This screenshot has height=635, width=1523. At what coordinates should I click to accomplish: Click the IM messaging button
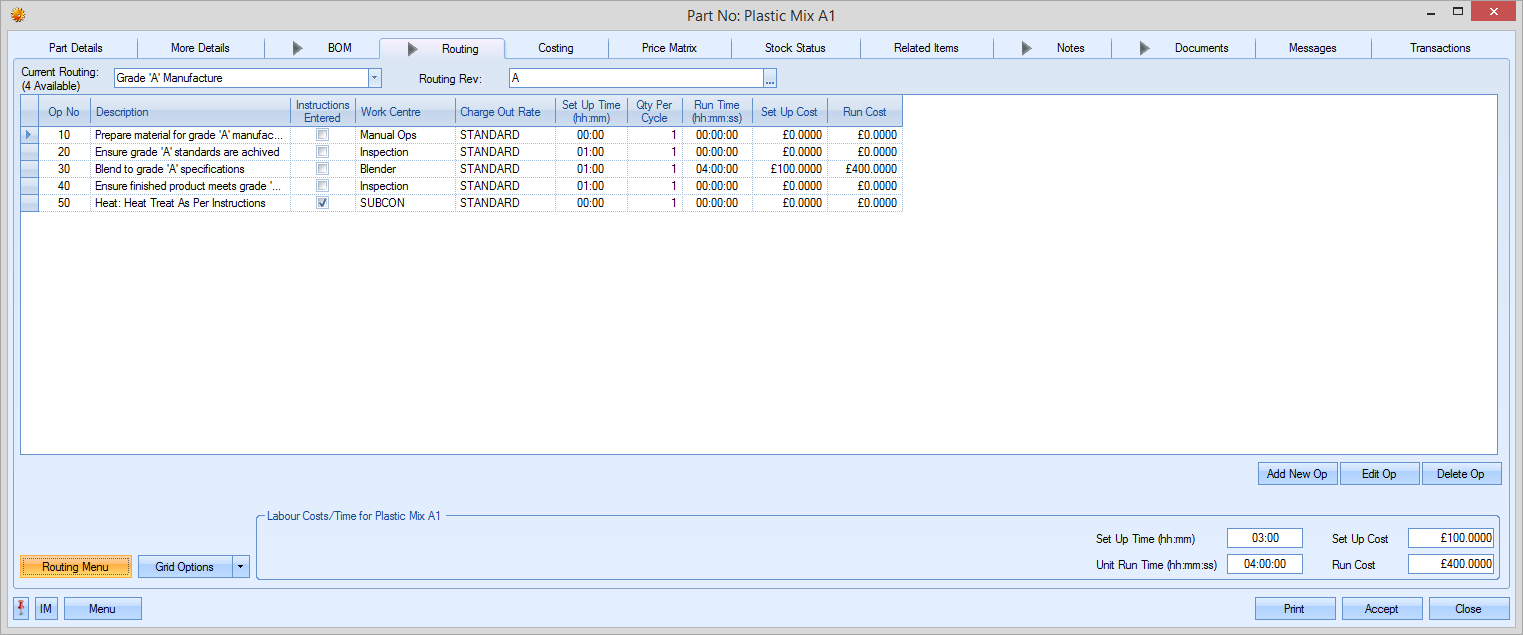tap(46, 608)
